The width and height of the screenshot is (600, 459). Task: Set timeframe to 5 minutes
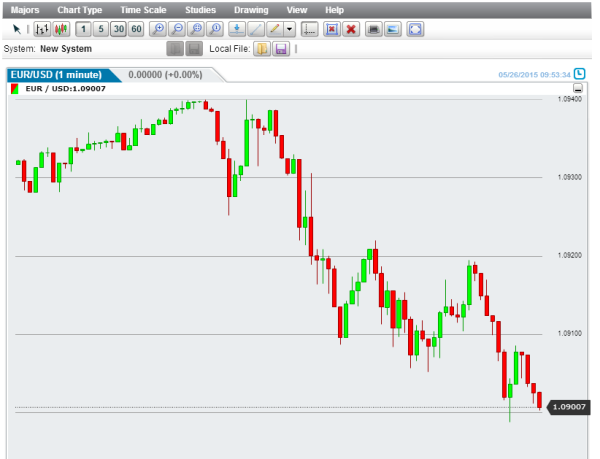click(x=101, y=29)
